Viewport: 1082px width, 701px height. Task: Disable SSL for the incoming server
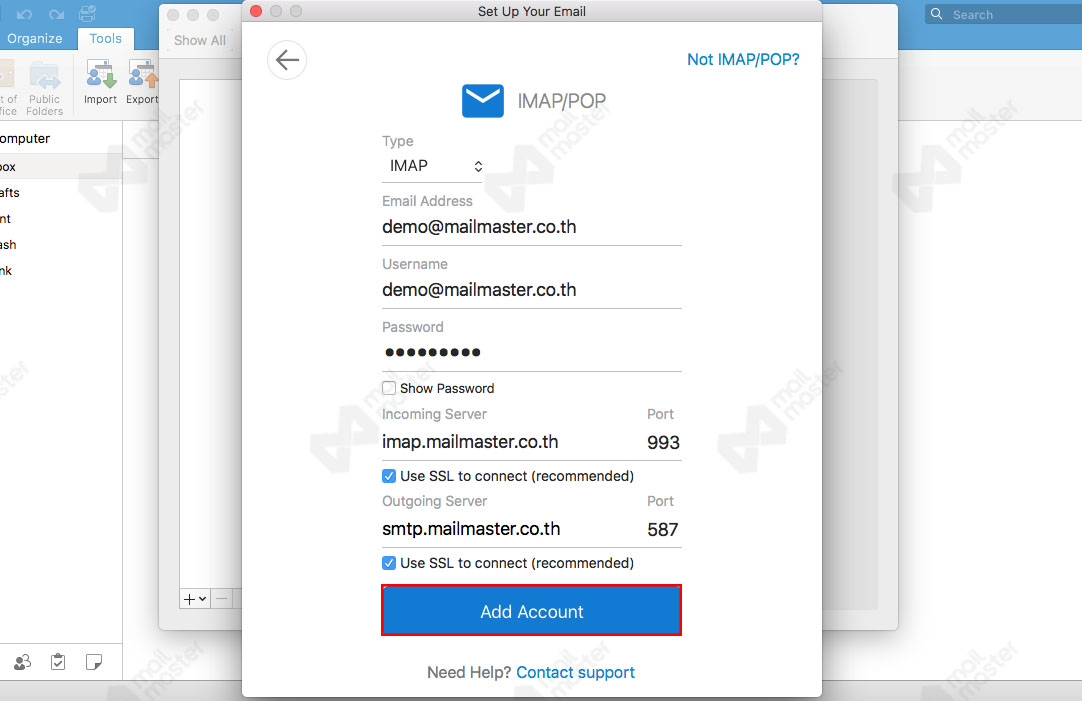coord(389,476)
